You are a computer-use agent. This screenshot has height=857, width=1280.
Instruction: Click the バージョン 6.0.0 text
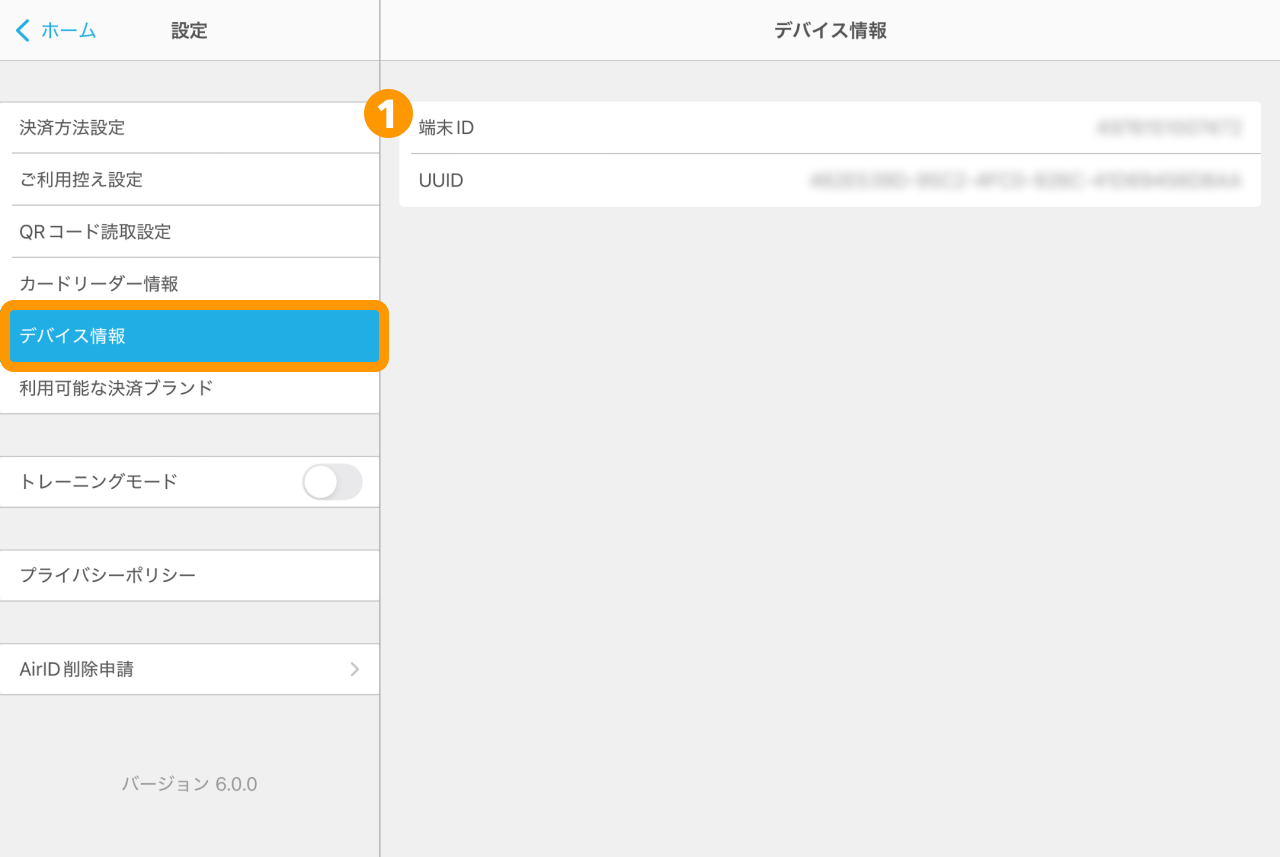coord(189,784)
